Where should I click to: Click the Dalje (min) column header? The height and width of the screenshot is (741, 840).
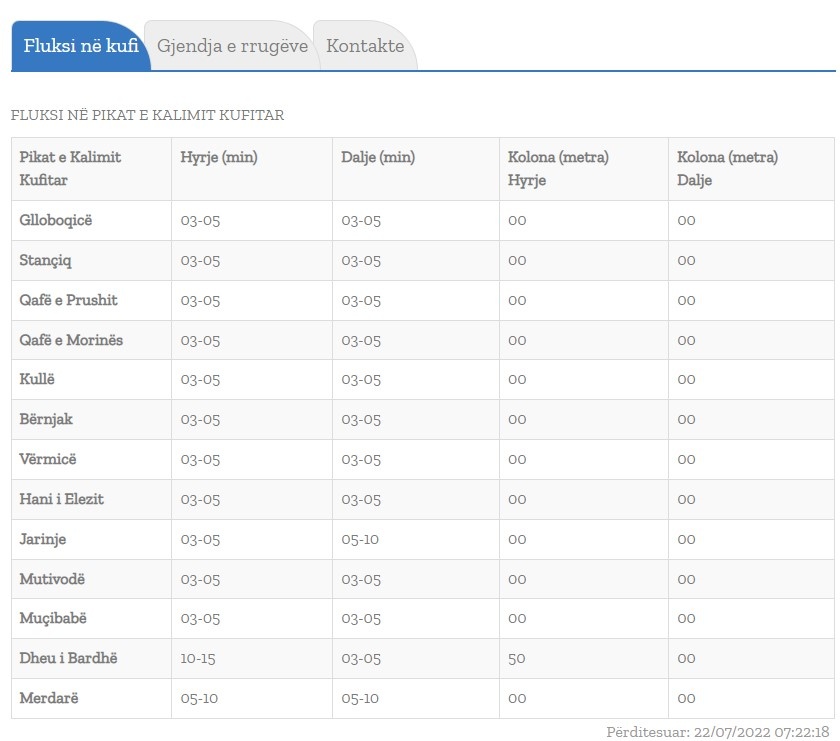click(377, 157)
